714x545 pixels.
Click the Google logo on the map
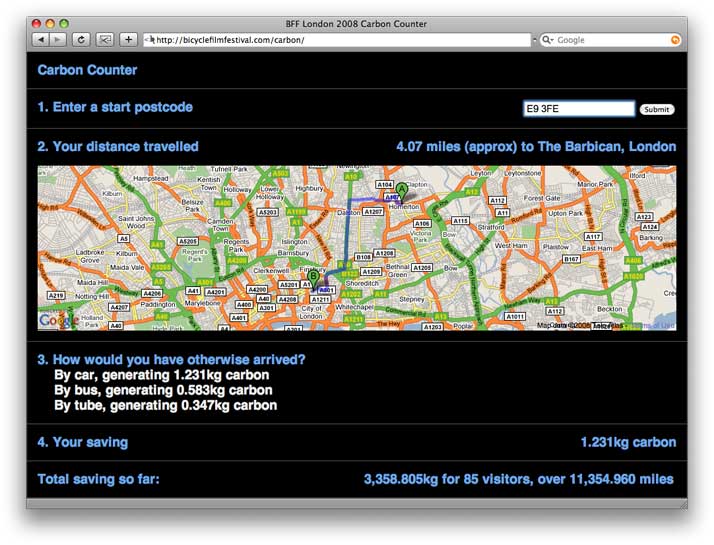click(x=56, y=320)
